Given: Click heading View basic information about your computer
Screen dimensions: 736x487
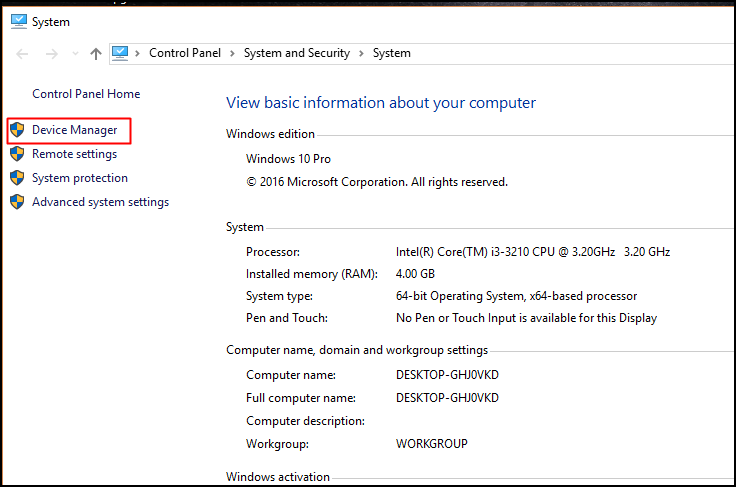Looking at the screenshot, I should (x=381, y=103).
